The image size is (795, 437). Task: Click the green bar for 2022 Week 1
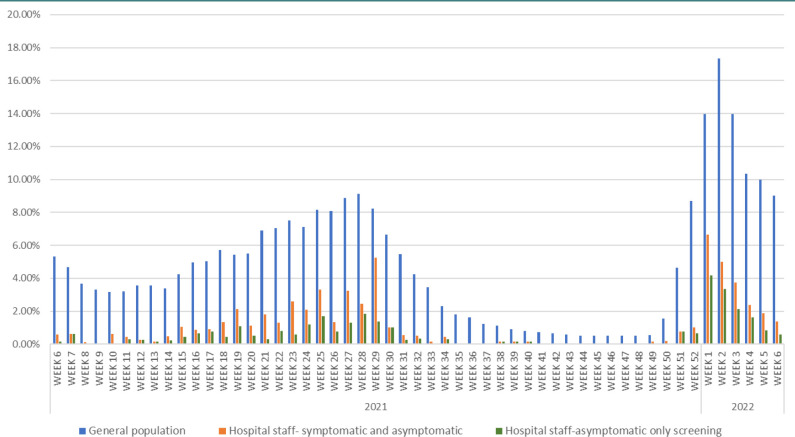pyautogui.click(x=711, y=310)
